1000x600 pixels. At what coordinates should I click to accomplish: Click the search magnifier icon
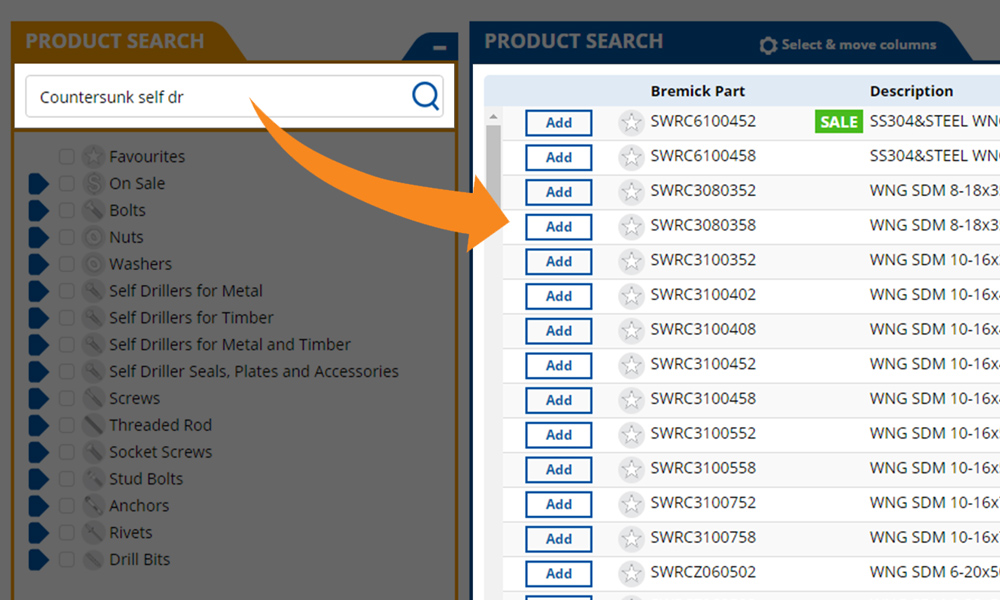425,96
